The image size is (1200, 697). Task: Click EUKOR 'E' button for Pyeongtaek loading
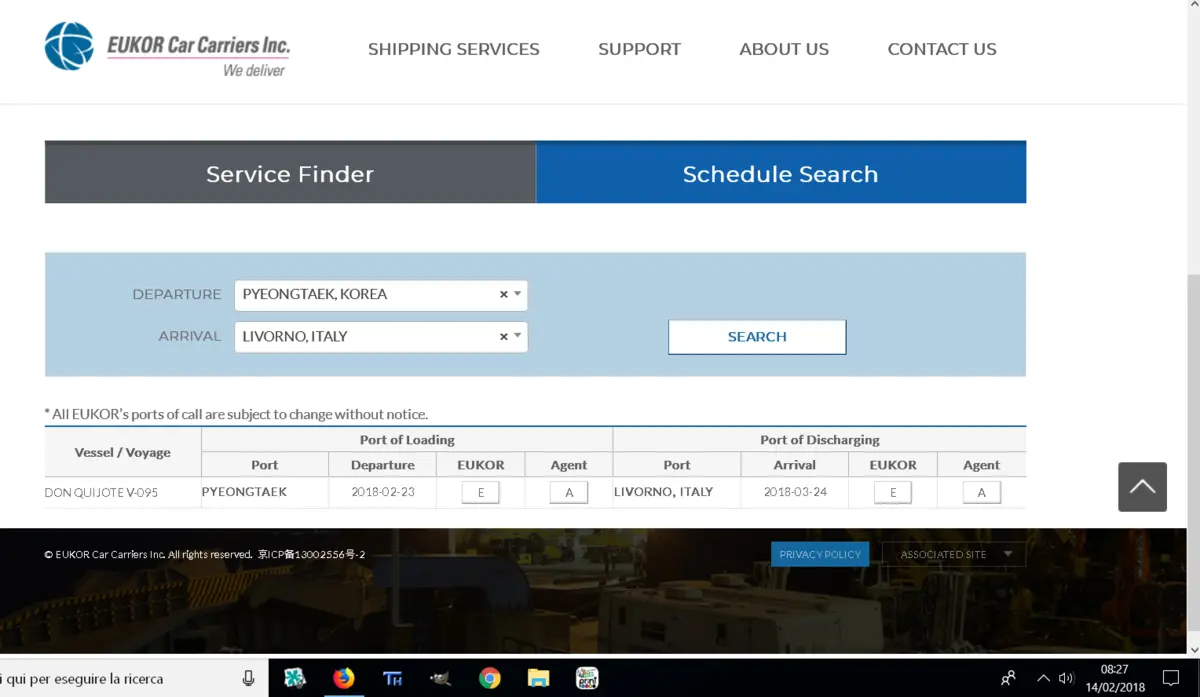click(481, 492)
